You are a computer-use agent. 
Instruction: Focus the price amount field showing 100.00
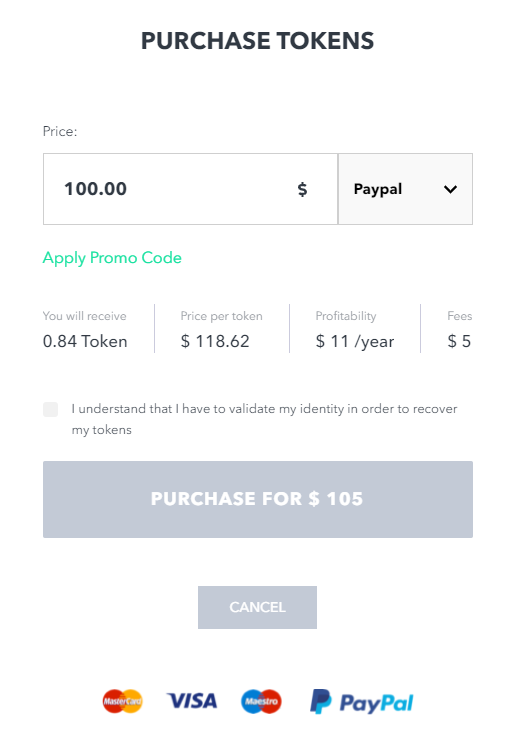click(191, 189)
